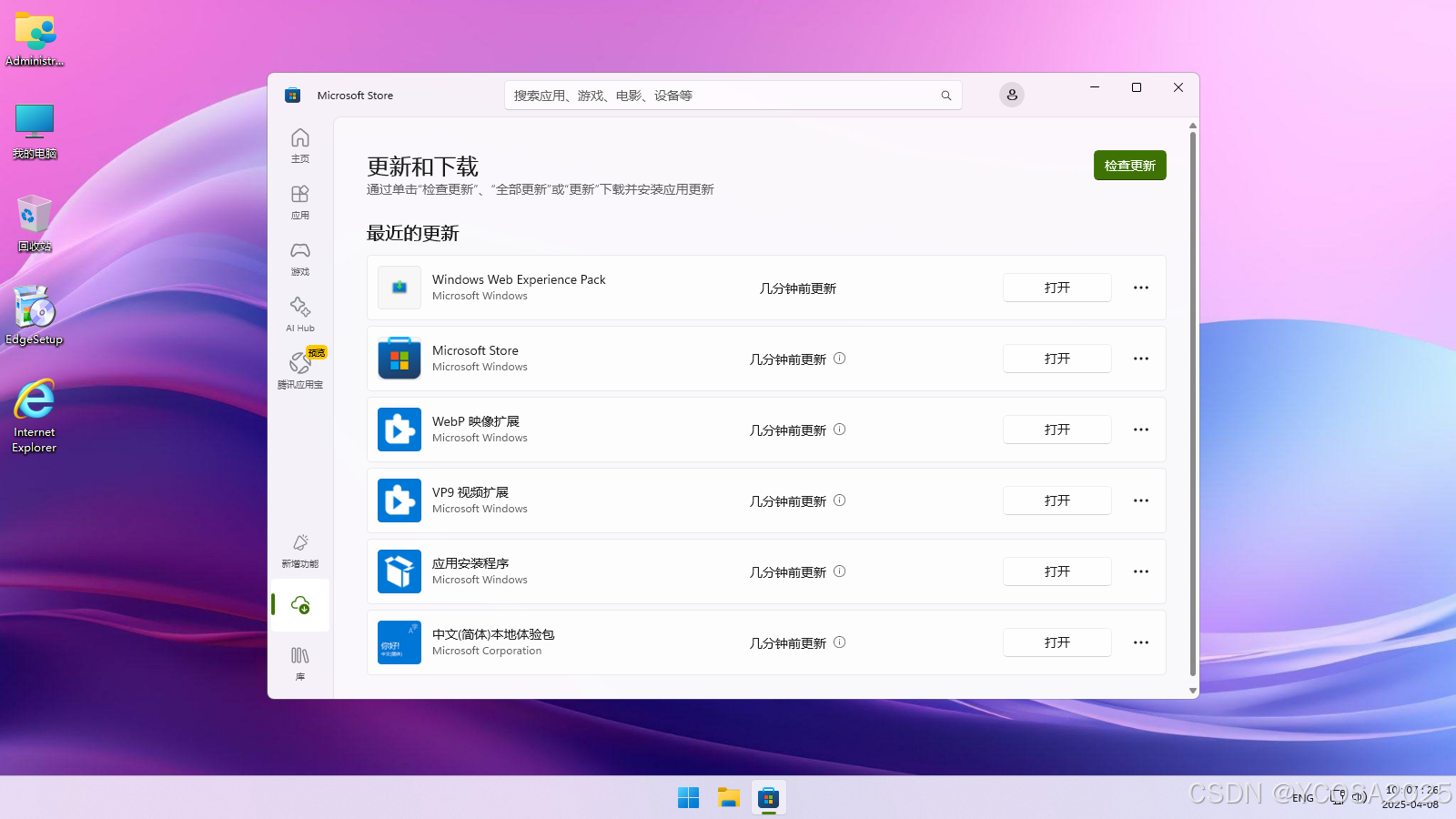Show update info icon for VP9 视频扩展 row
This screenshot has height=819, width=1456.
[x=840, y=500]
